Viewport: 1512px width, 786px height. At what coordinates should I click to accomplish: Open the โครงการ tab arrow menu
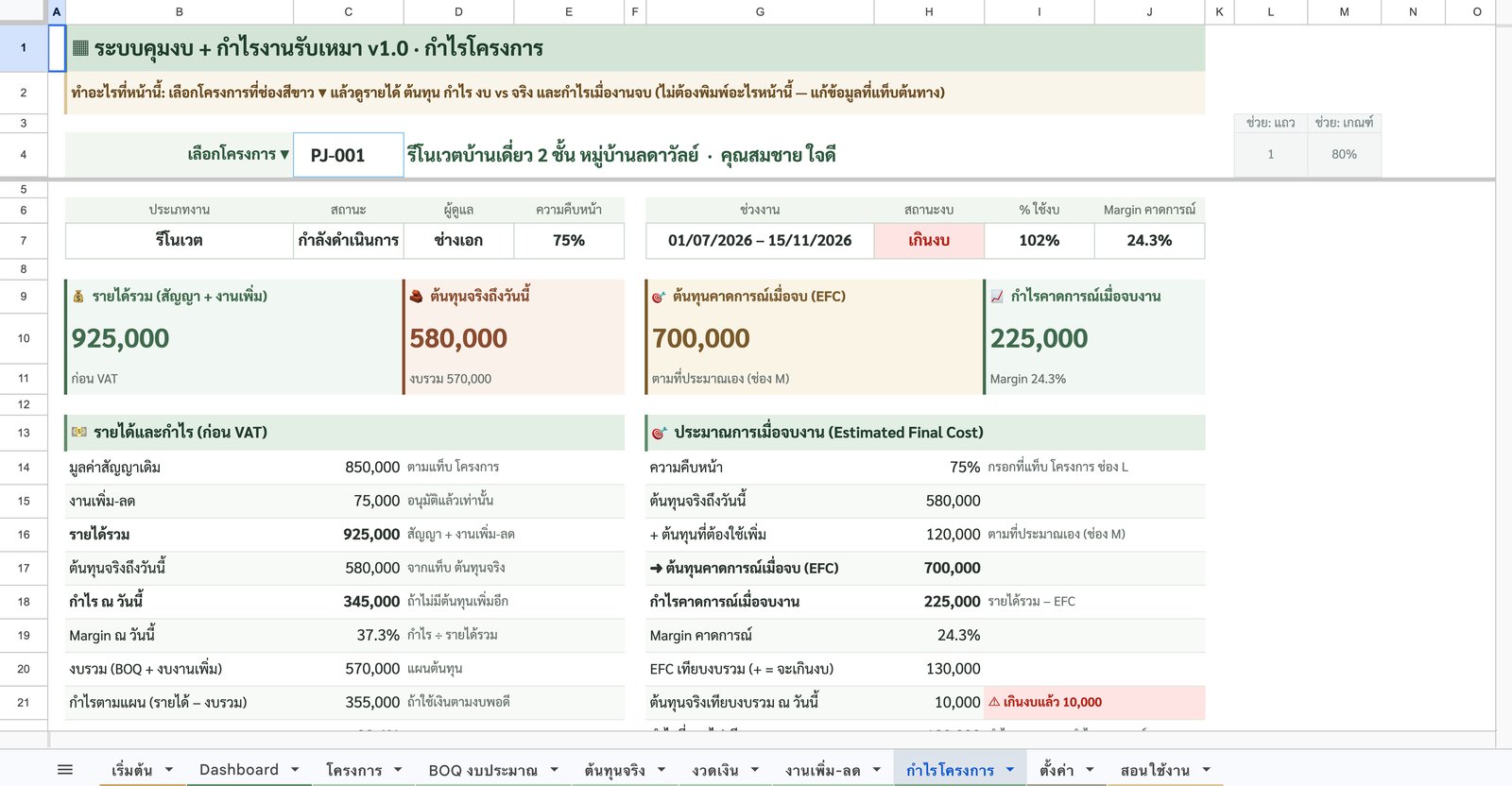[x=398, y=770]
